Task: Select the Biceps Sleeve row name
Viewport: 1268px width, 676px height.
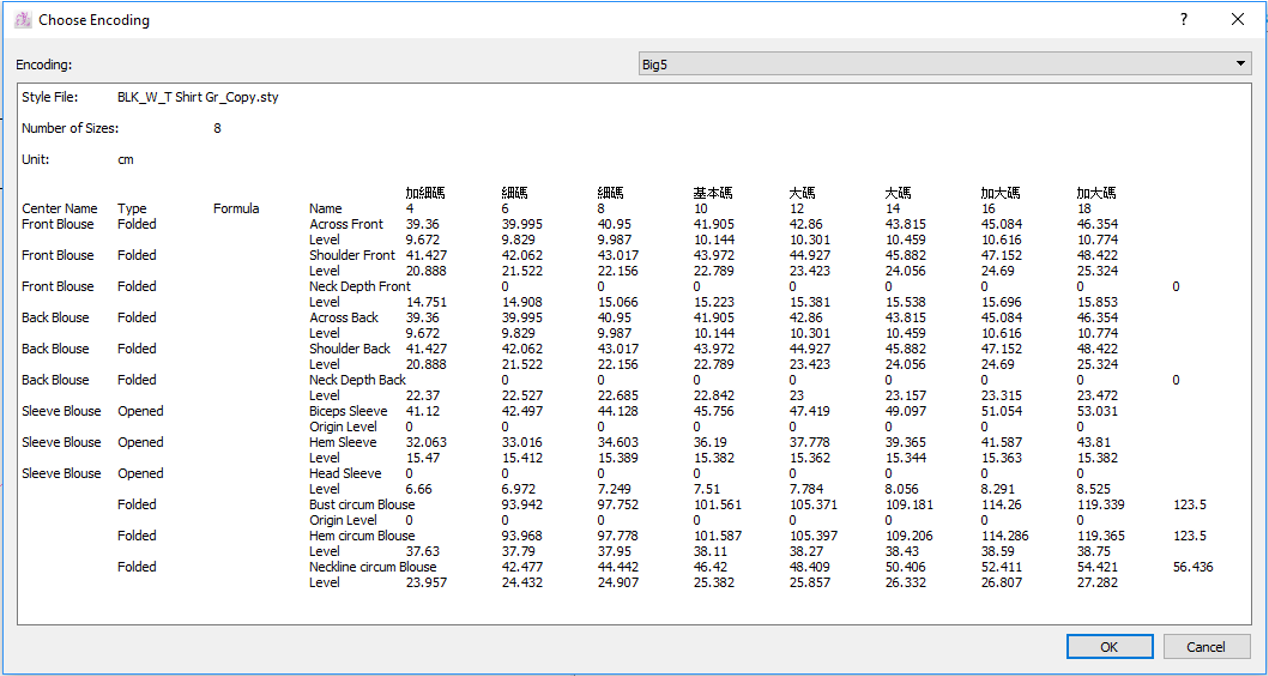Action: click(x=348, y=411)
